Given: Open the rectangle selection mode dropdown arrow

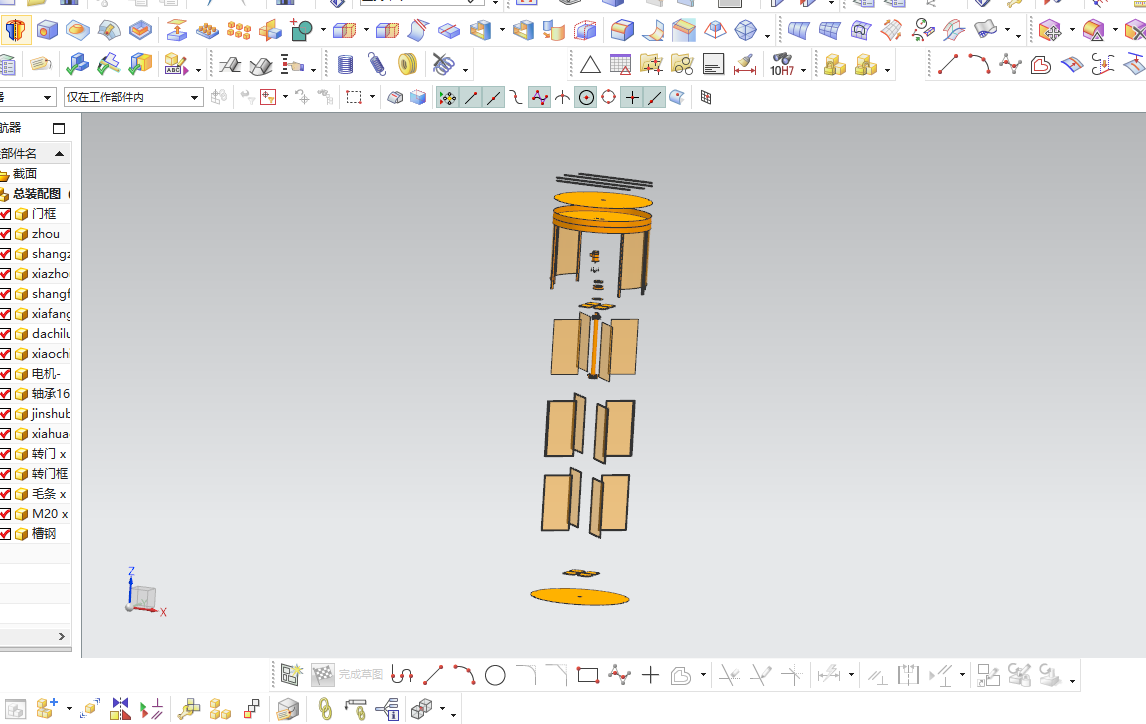Looking at the screenshot, I should [x=372, y=97].
